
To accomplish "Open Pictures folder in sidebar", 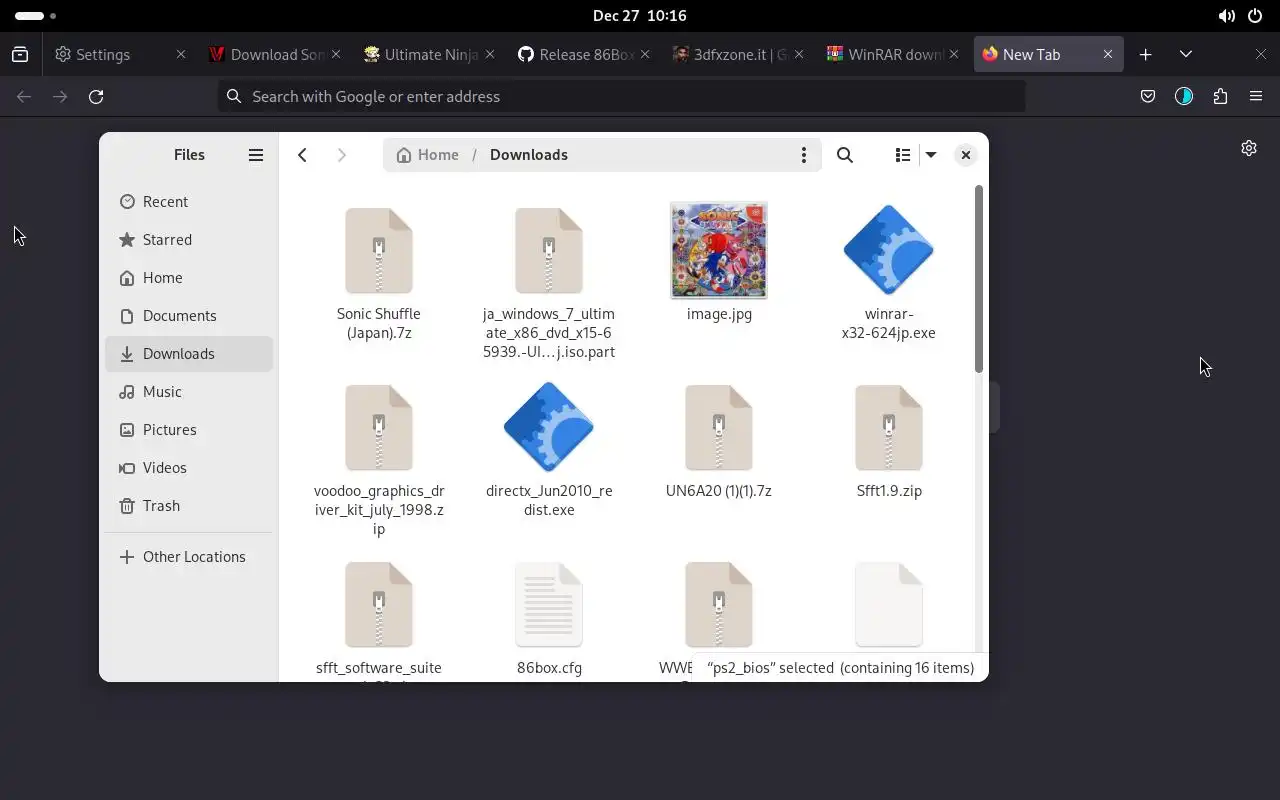I will click(x=188, y=430).
